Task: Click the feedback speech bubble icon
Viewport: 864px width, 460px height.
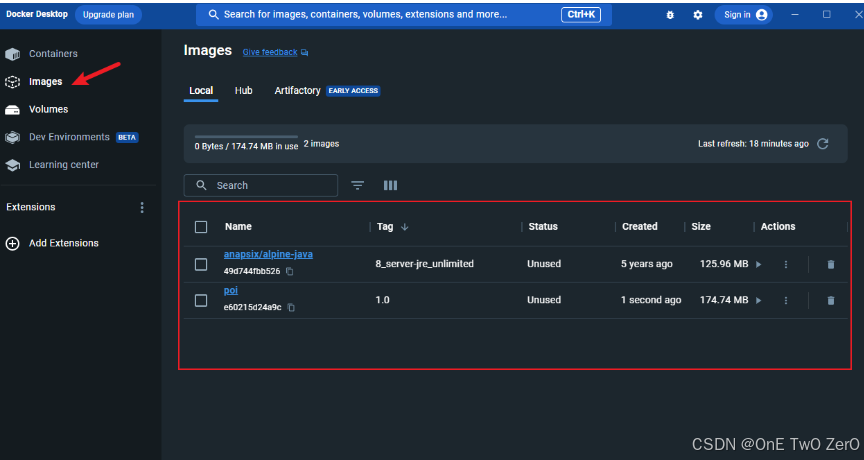Action: pyautogui.click(x=305, y=53)
